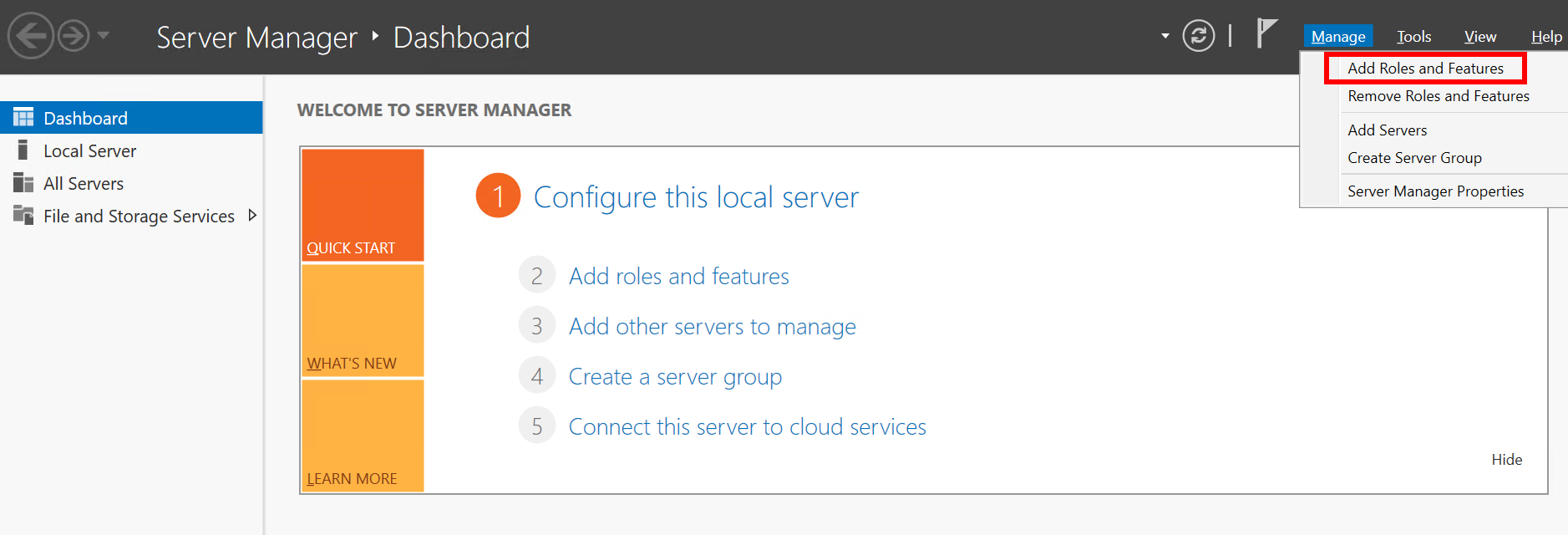Click the step 4 number circle

coord(537,375)
